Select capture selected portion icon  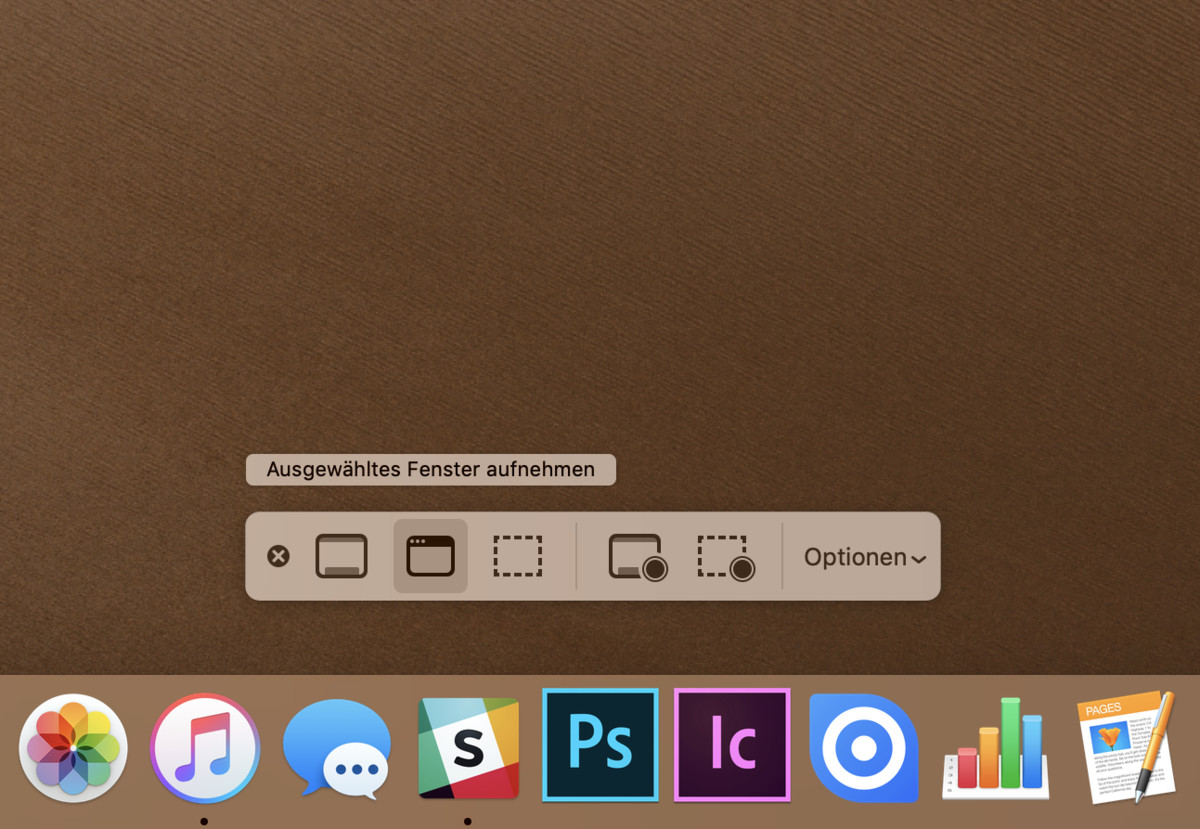[518, 556]
